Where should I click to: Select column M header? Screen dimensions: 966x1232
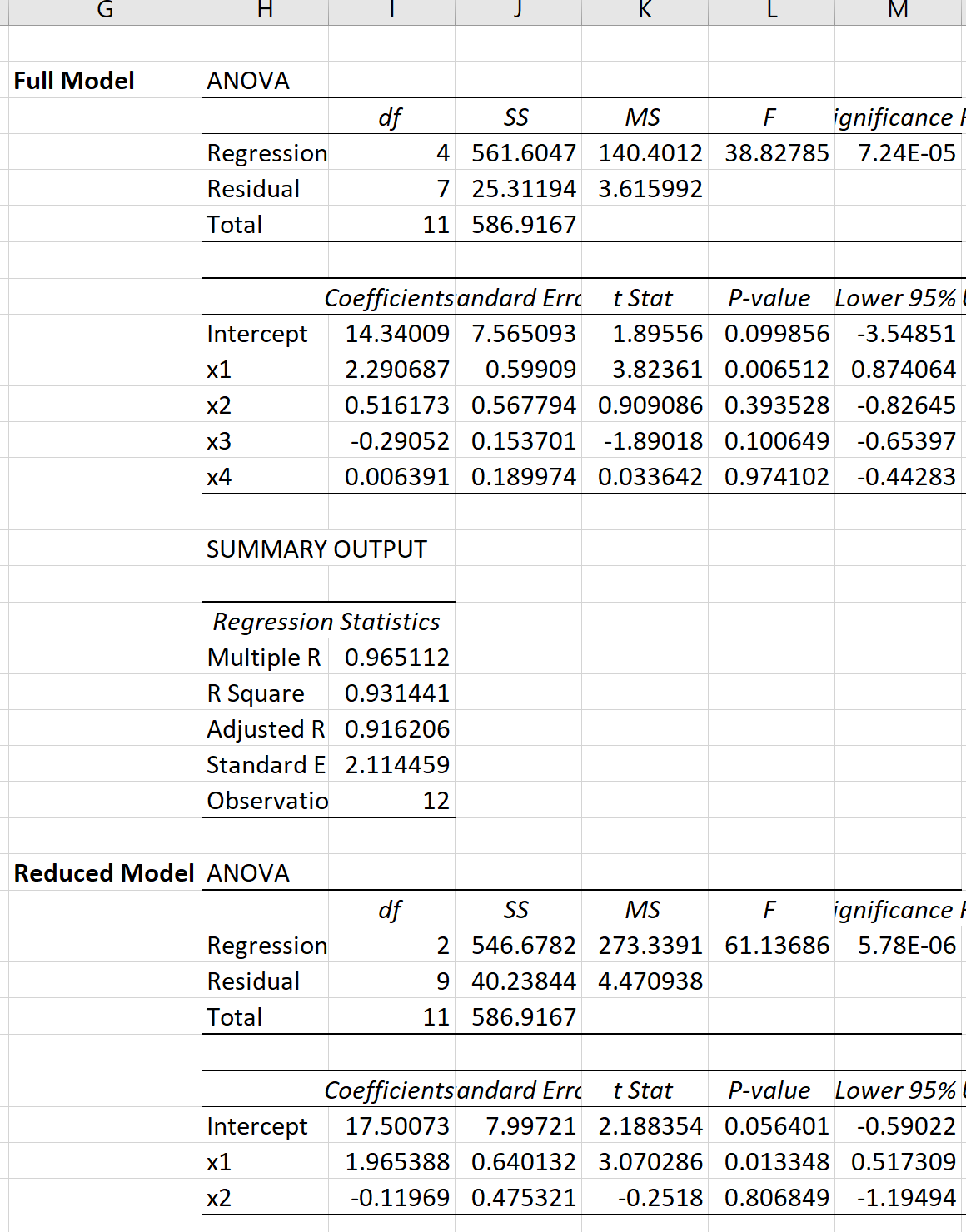coord(899,12)
